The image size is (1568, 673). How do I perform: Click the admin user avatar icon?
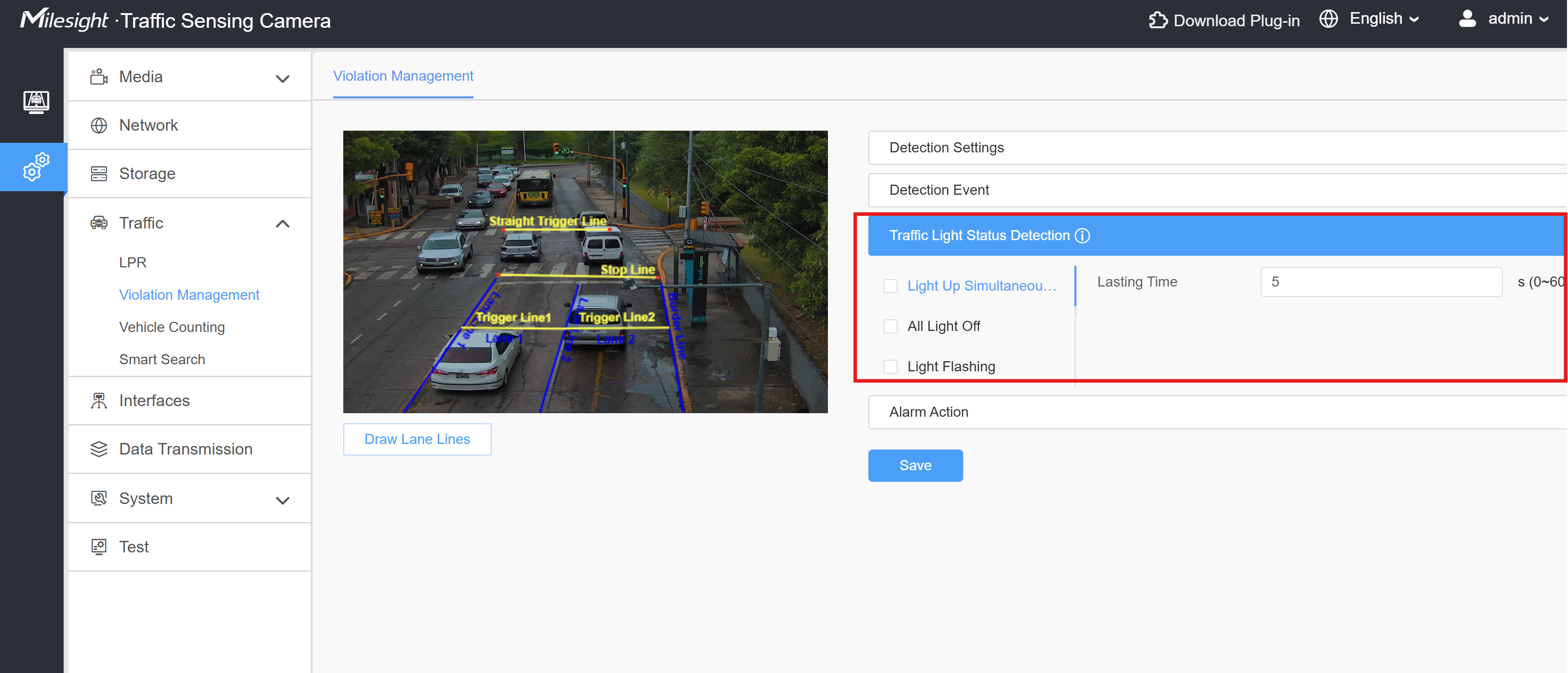pos(1467,19)
